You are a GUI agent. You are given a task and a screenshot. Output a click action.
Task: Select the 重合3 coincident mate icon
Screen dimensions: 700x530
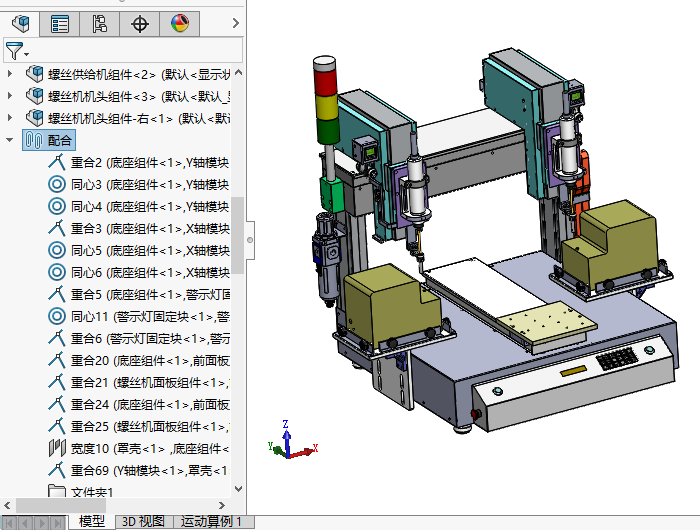click(57, 228)
